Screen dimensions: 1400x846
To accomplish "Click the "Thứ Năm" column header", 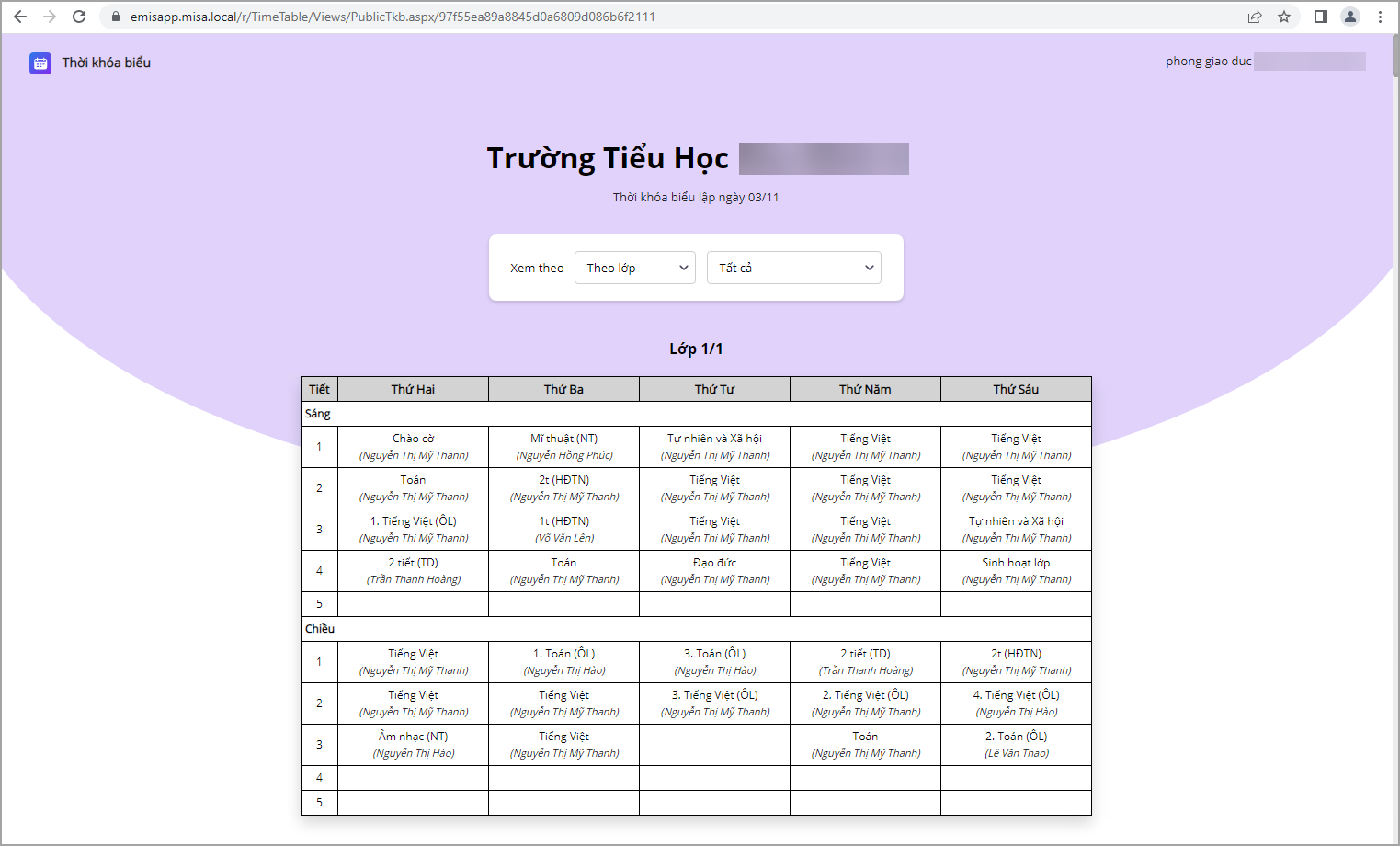I will point(865,389).
